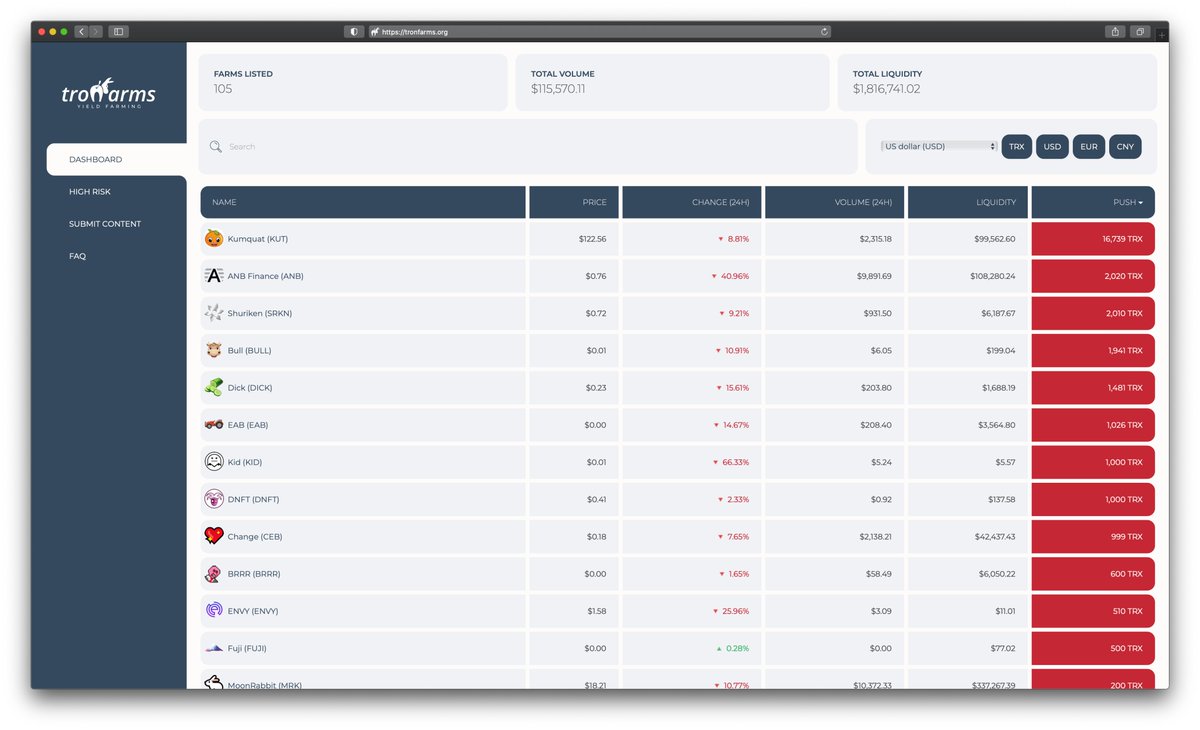Sort by VOLUME (24H) column header
This screenshot has height=730, width=1200.
[835, 202]
